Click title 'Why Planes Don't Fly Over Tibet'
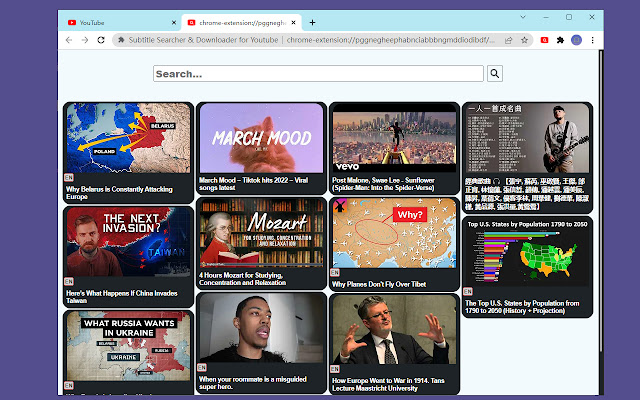The width and height of the screenshot is (640, 400). [x=379, y=284]
